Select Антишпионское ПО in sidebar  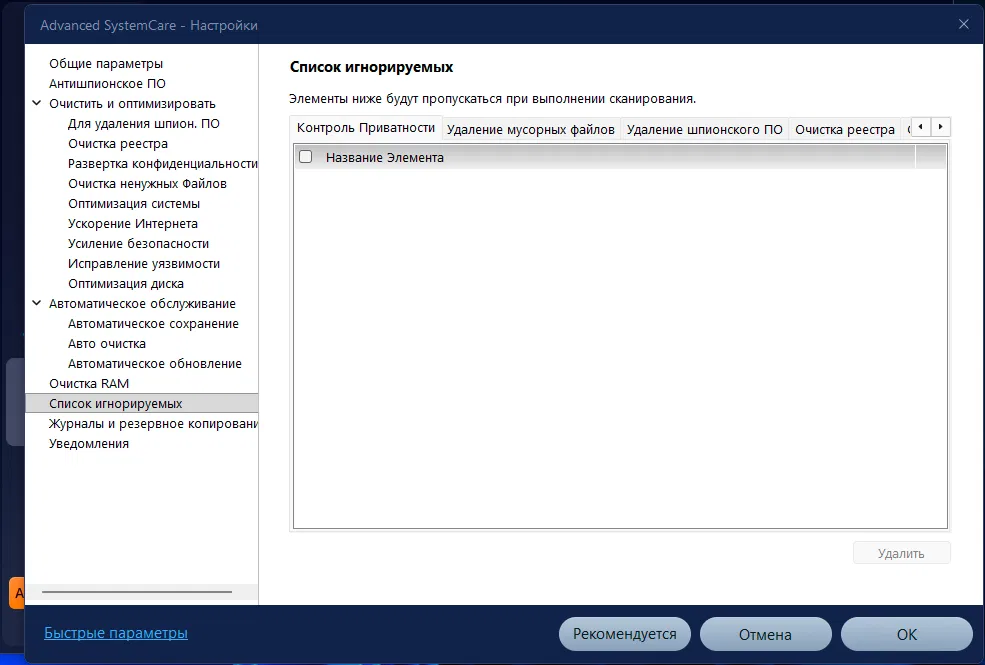click(107, 84)
